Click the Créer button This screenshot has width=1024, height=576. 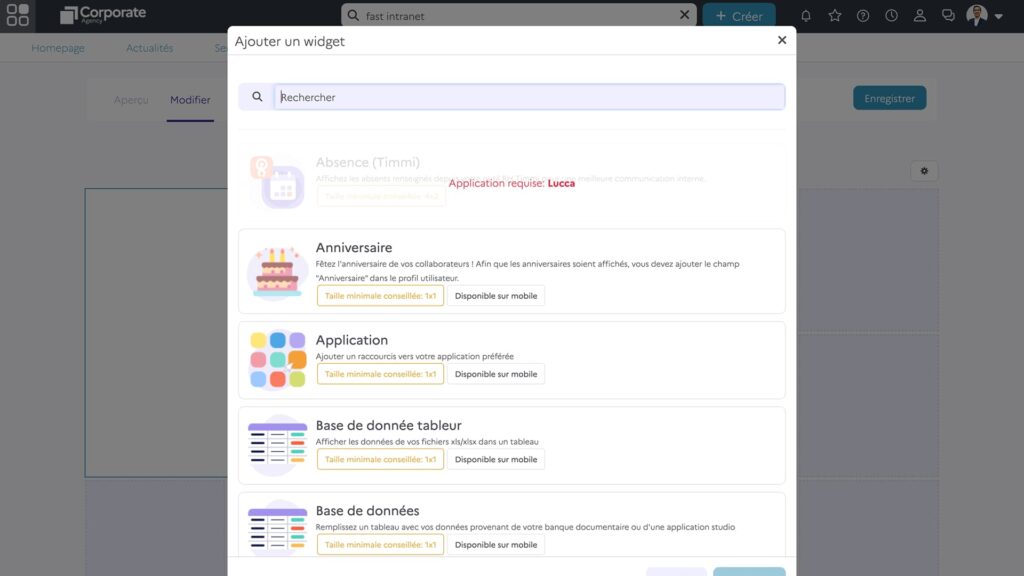click(x=739, y=16)
